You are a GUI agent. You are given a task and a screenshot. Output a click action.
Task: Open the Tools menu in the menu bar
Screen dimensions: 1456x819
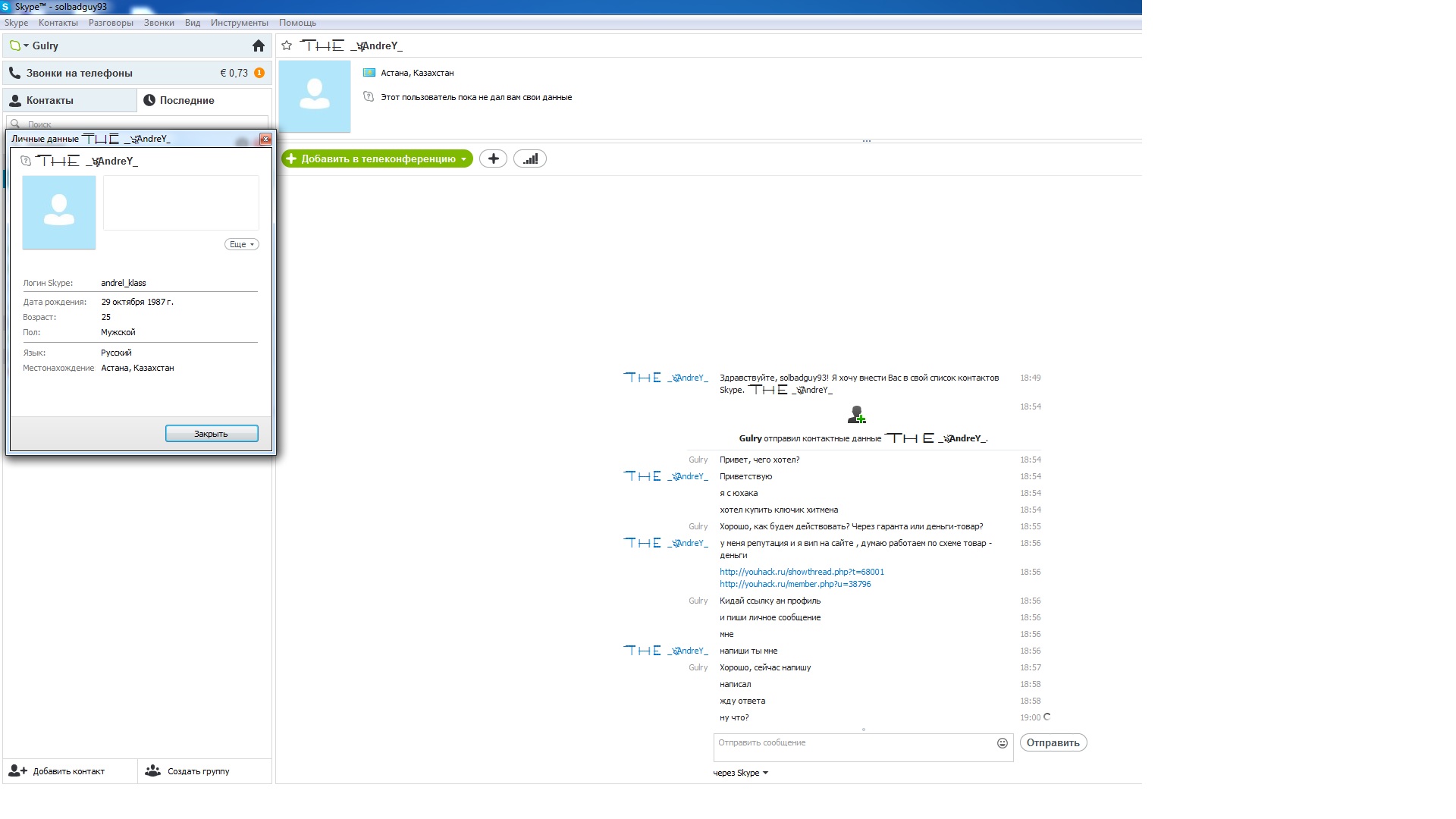[239, 23]
